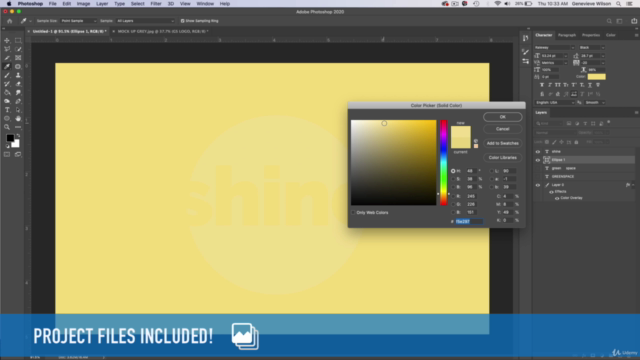Screen dimensions: 640x360
Task: Open the Sample All Layers dropdown
Action: [145, 21]
